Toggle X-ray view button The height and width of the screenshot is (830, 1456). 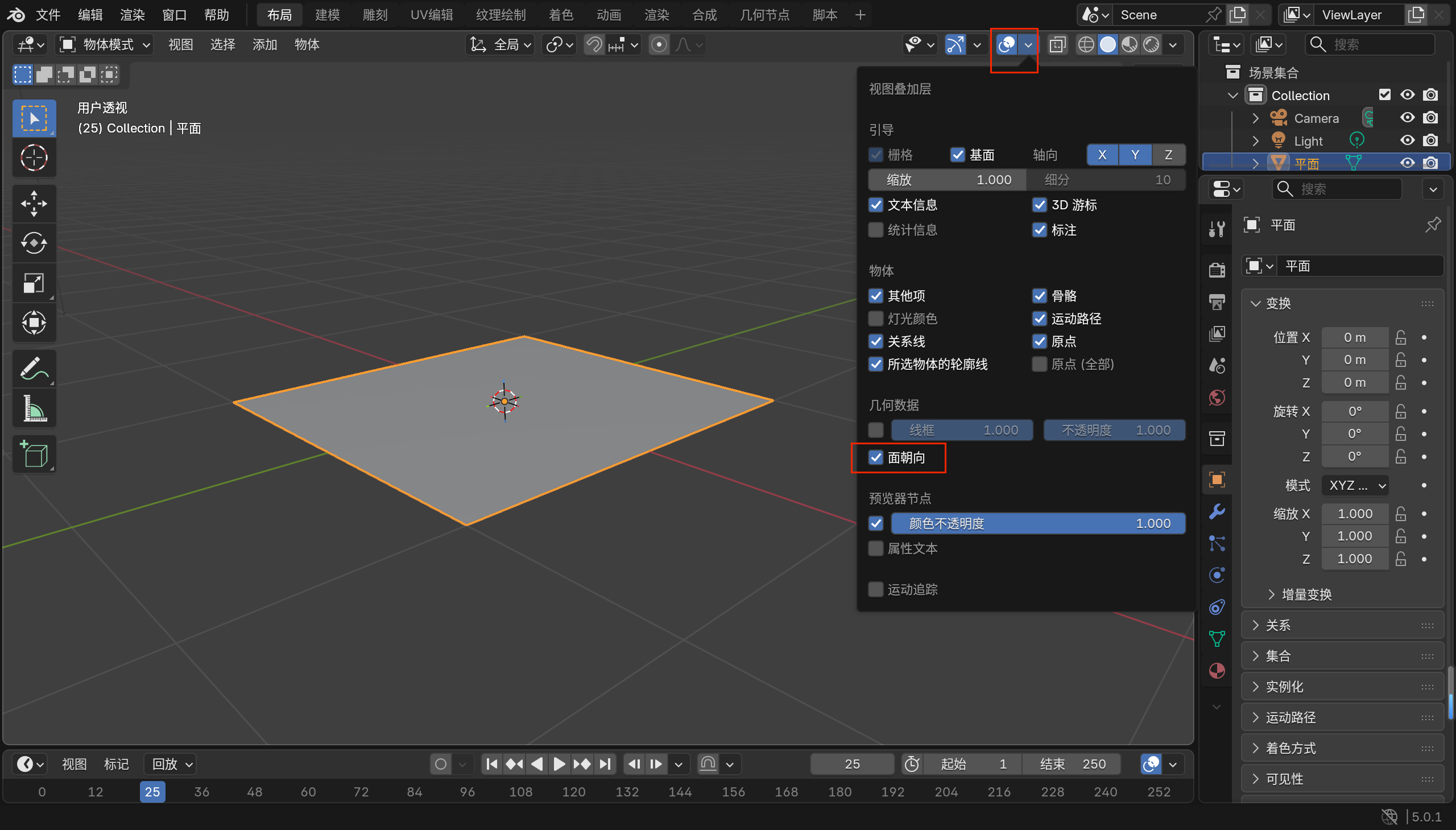1057,44
